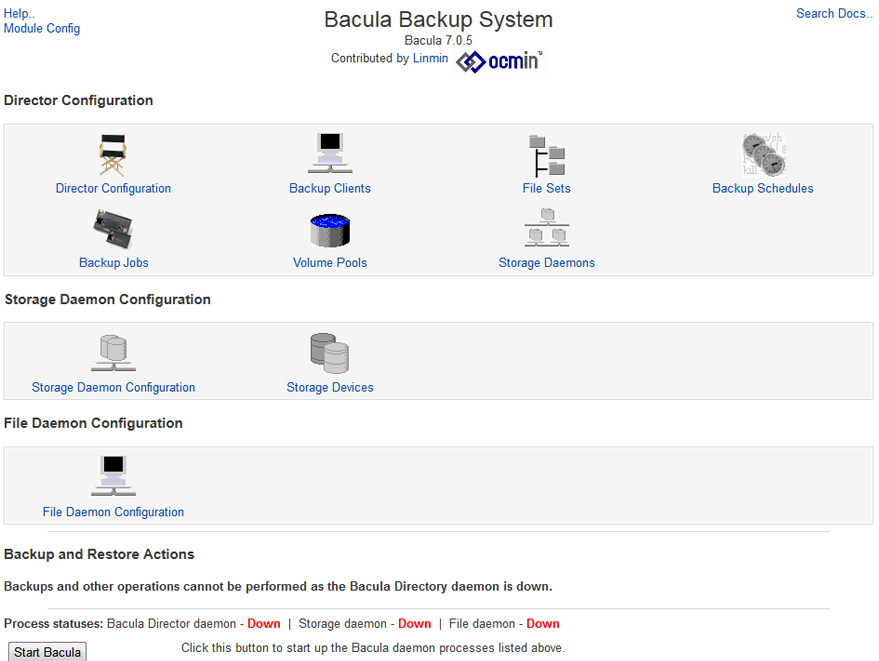879x661 pixels.
Task: Click the 'Bacula Backup System' page title
Action: (x=438, y=20)
